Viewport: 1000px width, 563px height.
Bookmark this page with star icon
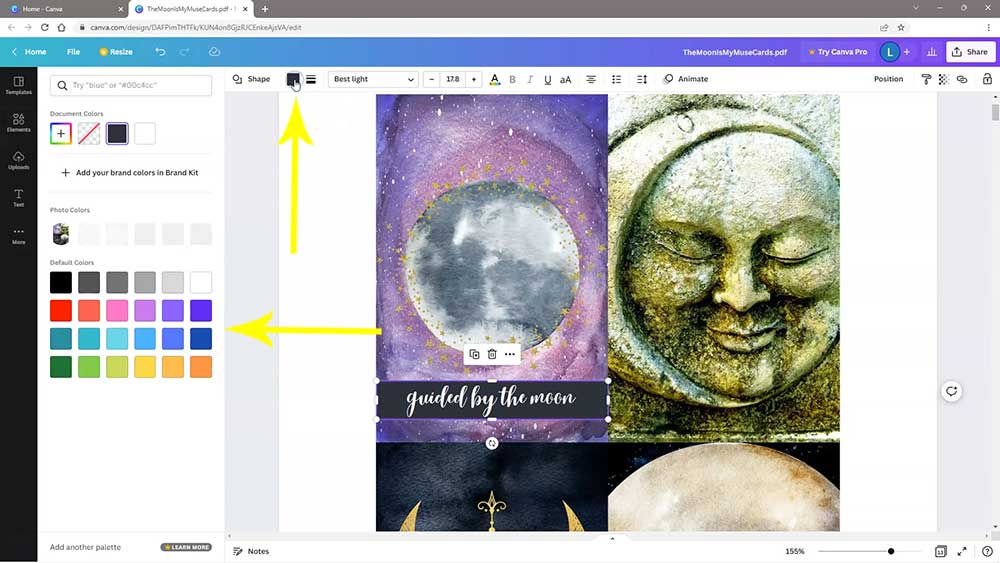click(901, 27)
